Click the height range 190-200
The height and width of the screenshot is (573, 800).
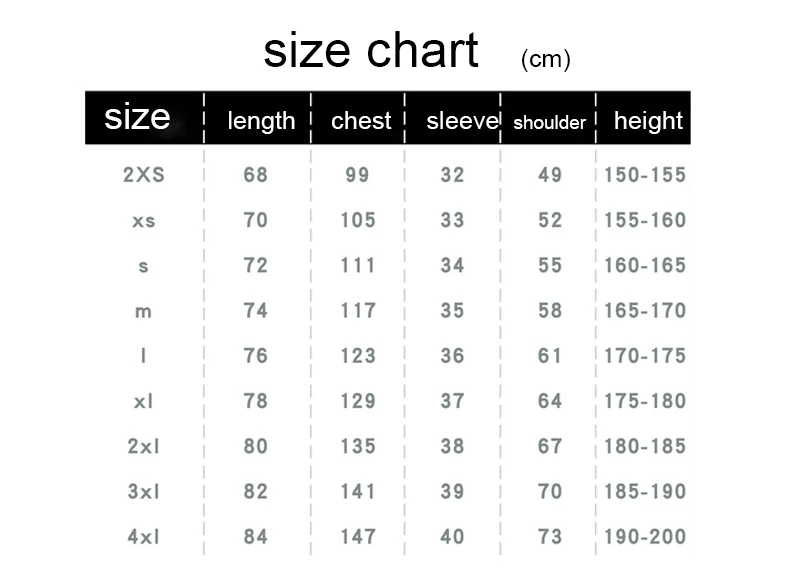pos(645,537)
